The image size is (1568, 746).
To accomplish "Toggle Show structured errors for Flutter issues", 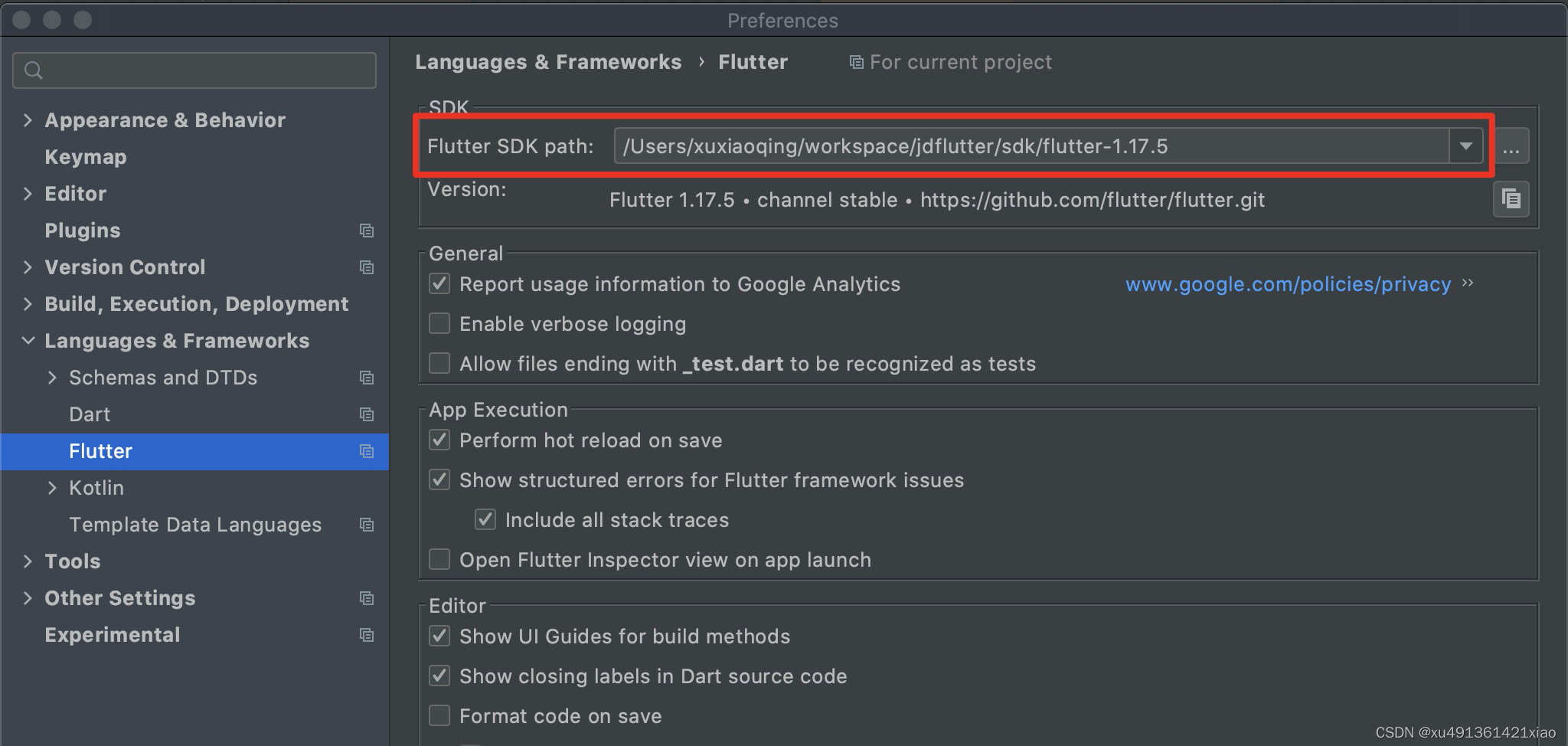I will click(x=439, y=480).
